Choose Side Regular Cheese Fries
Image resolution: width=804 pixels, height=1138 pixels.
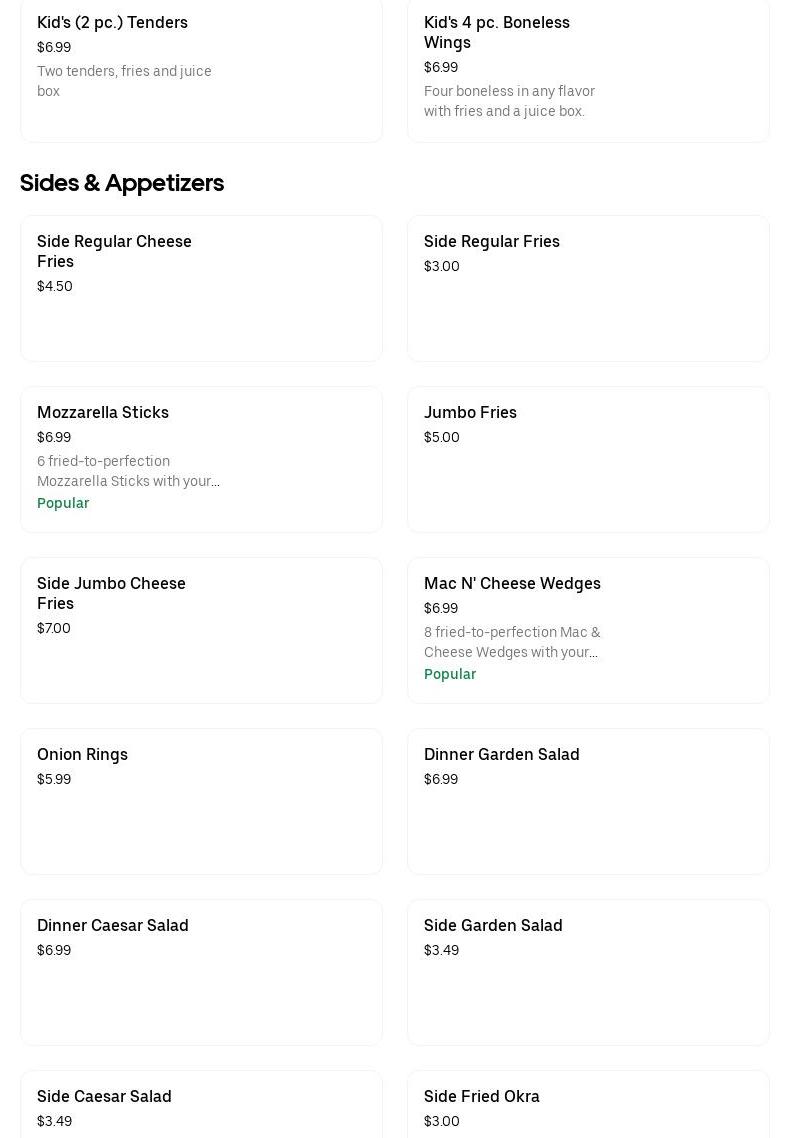click(201, 288)
